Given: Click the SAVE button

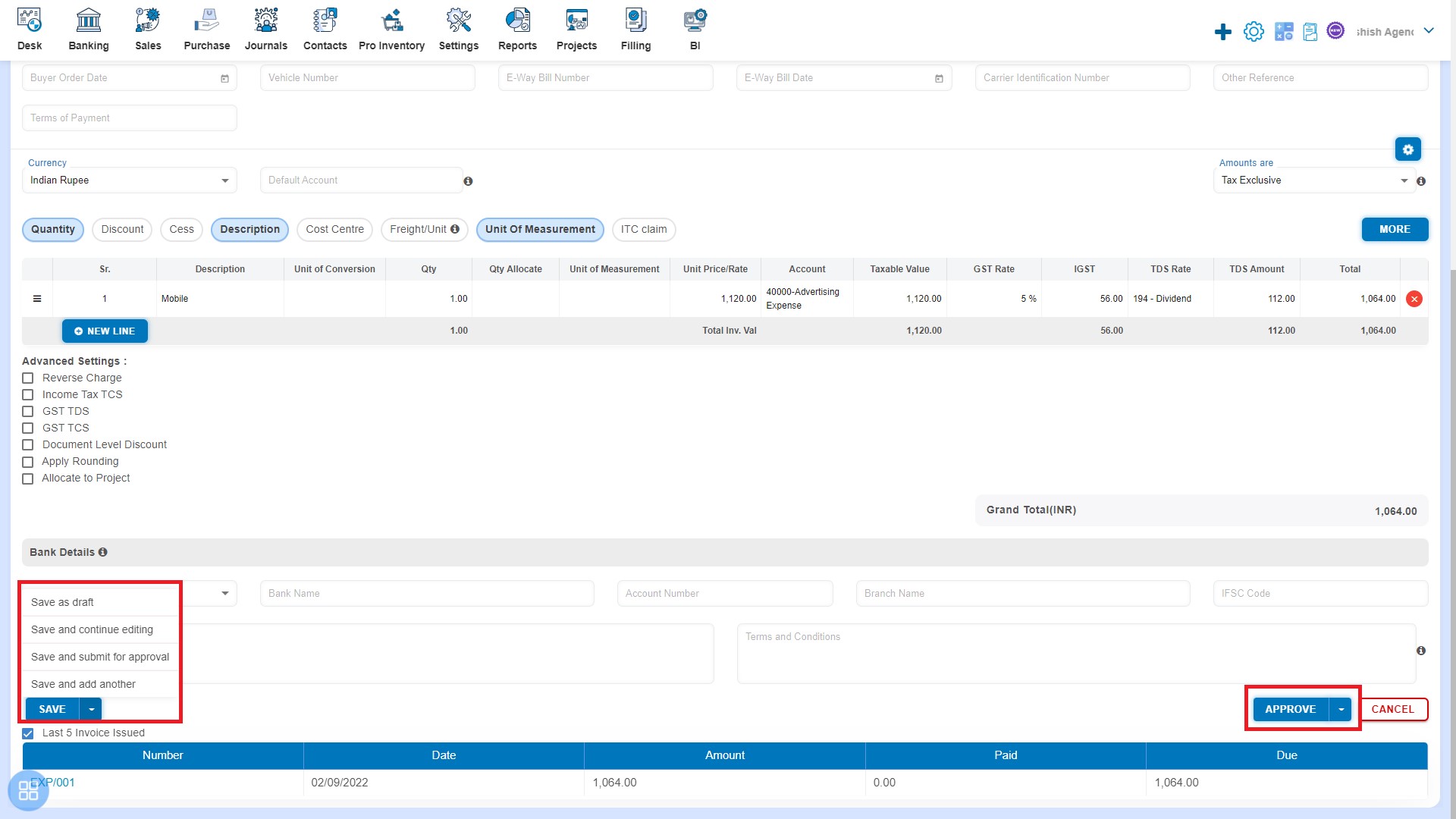Looking at the screenshot, I should [x=52, y=709].
